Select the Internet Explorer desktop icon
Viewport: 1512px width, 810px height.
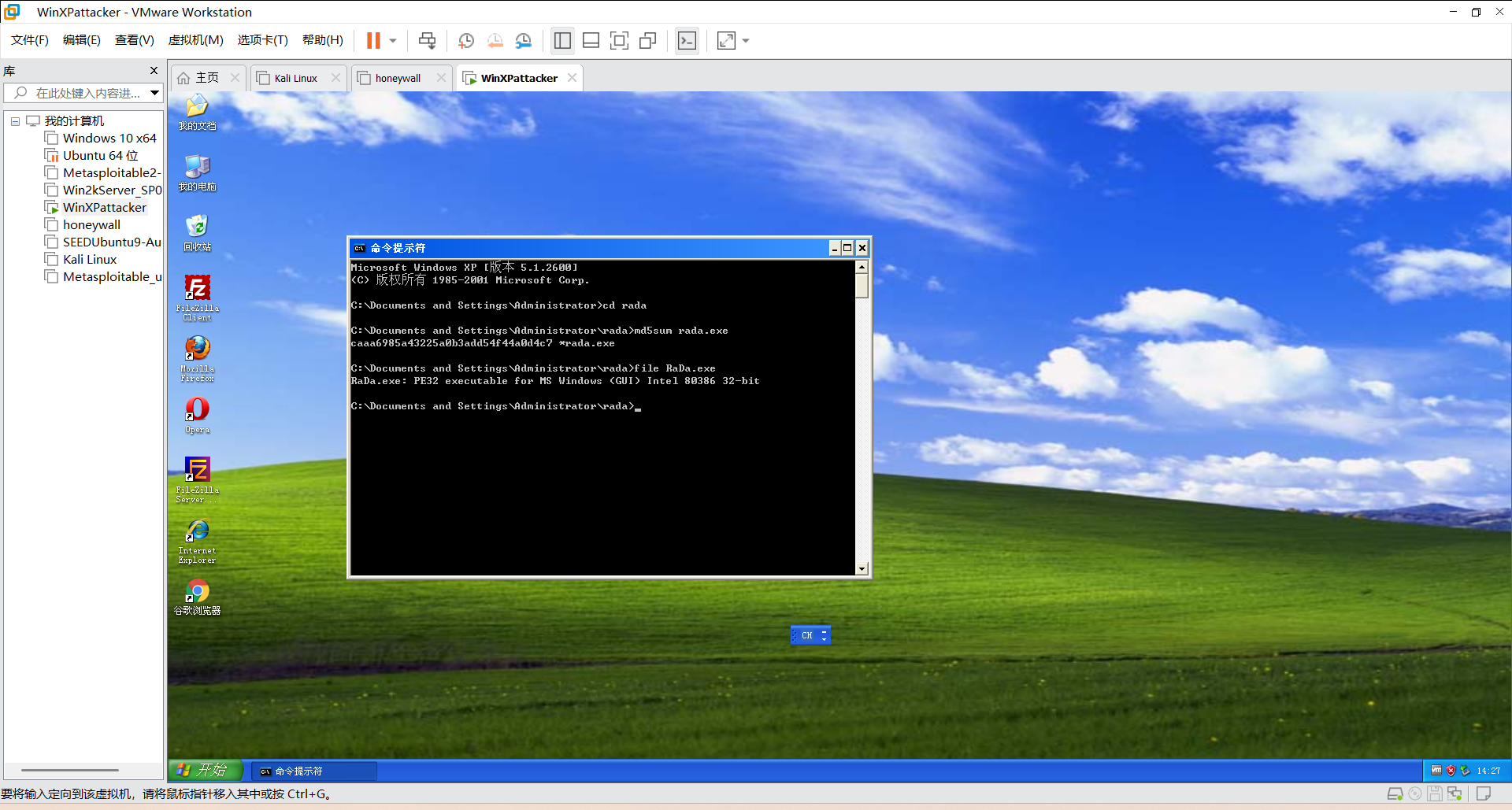point(197,541)
